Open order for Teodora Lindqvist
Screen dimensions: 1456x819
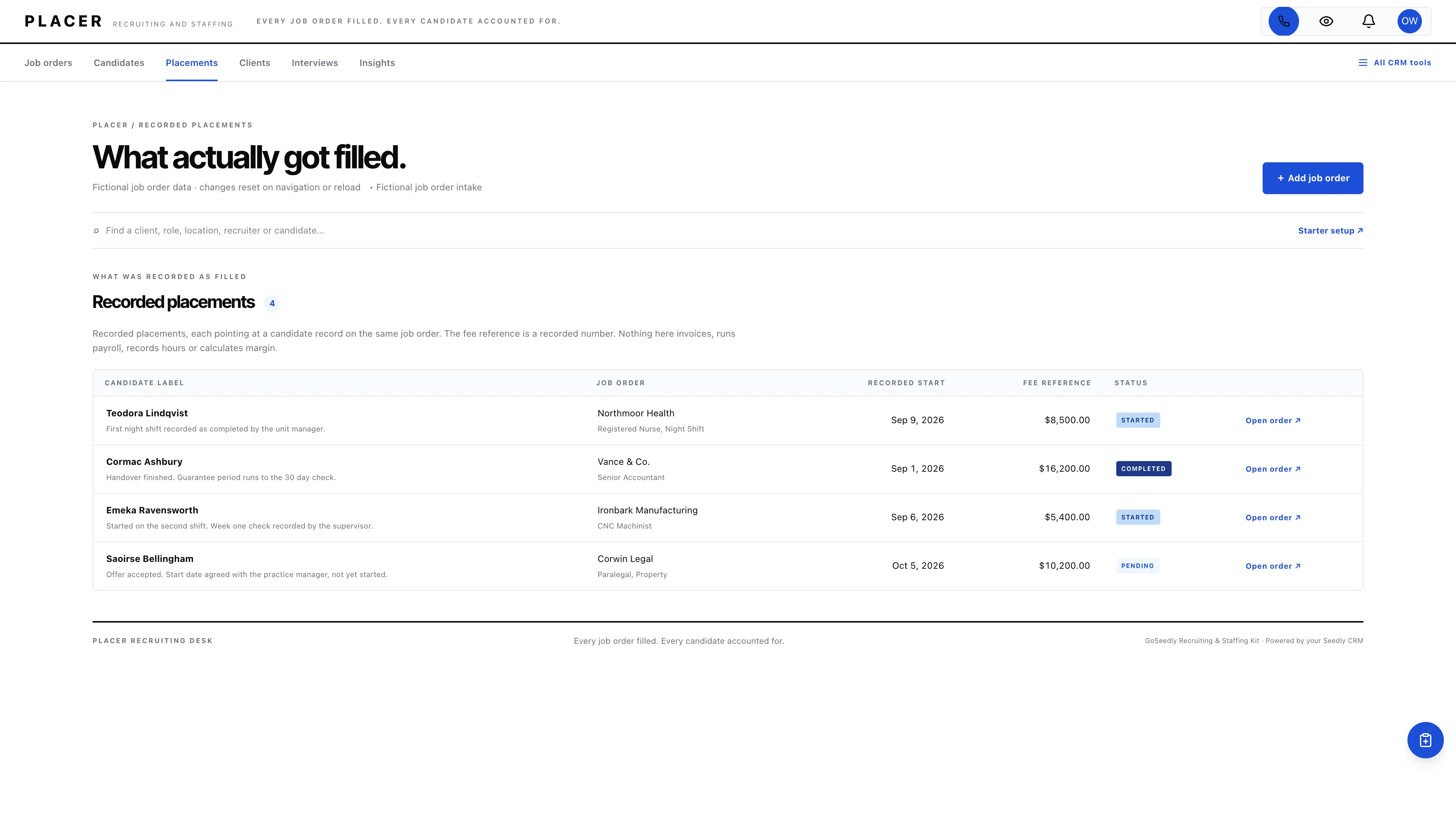[1273, 420]
